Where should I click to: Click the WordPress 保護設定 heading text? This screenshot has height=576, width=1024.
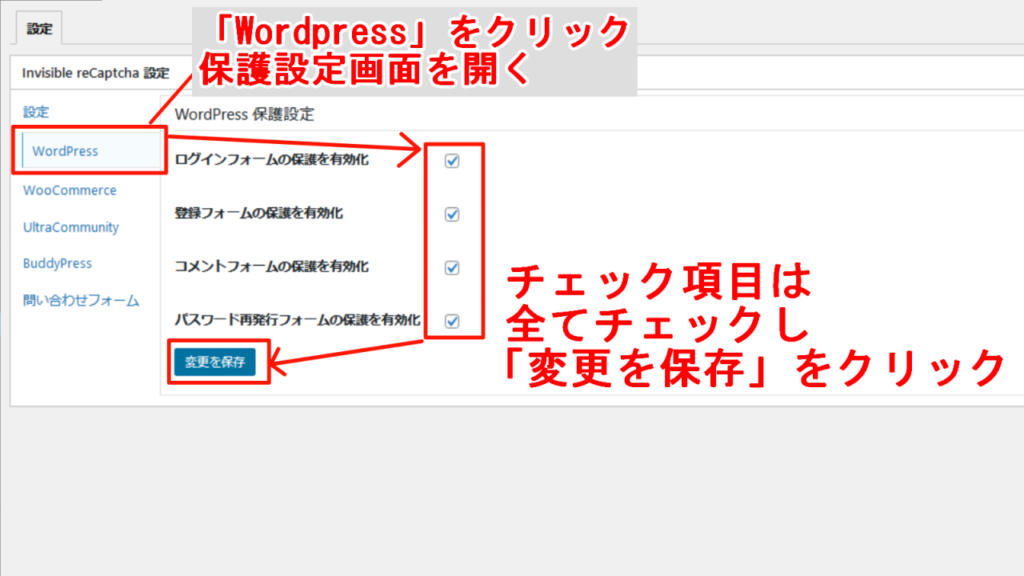[x=244, y=114]
